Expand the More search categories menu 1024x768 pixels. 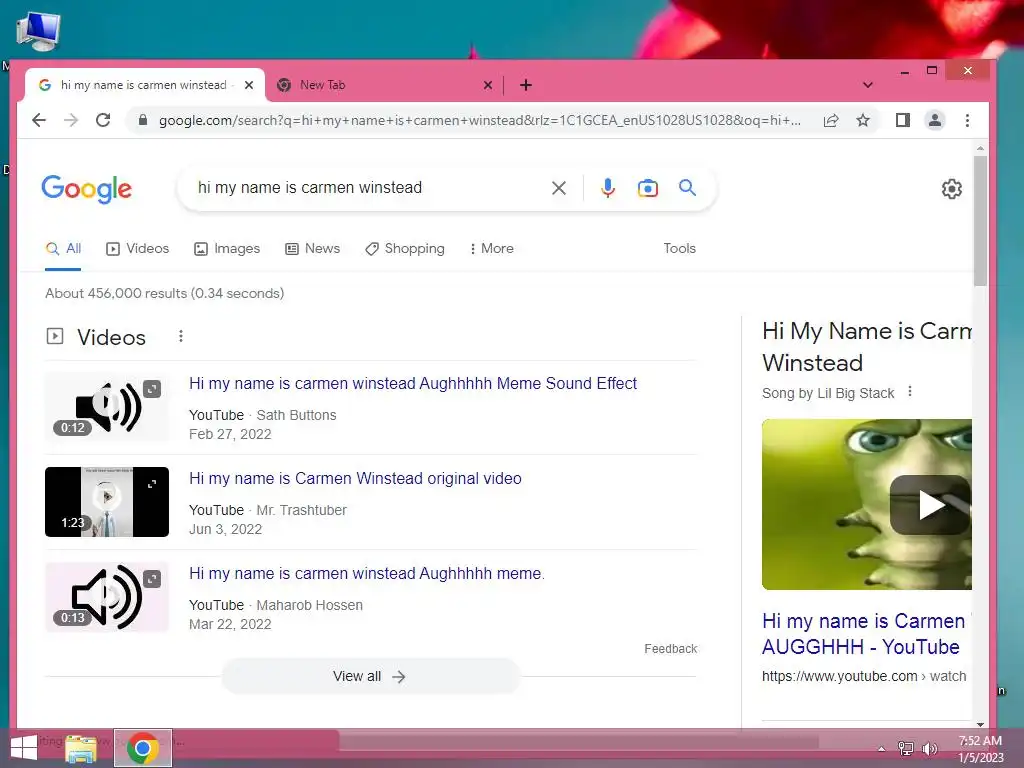492,249
